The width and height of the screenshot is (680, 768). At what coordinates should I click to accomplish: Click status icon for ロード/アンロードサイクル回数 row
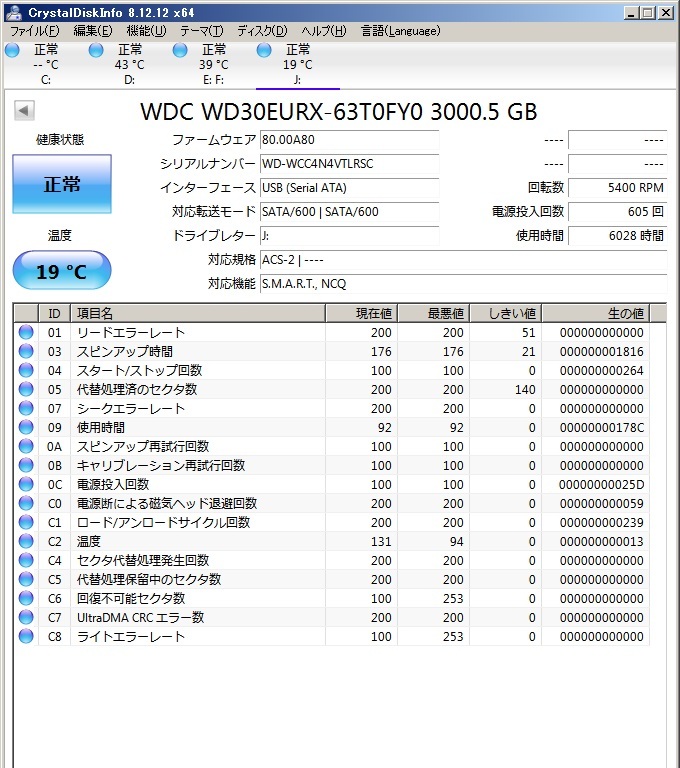(26, 522)
